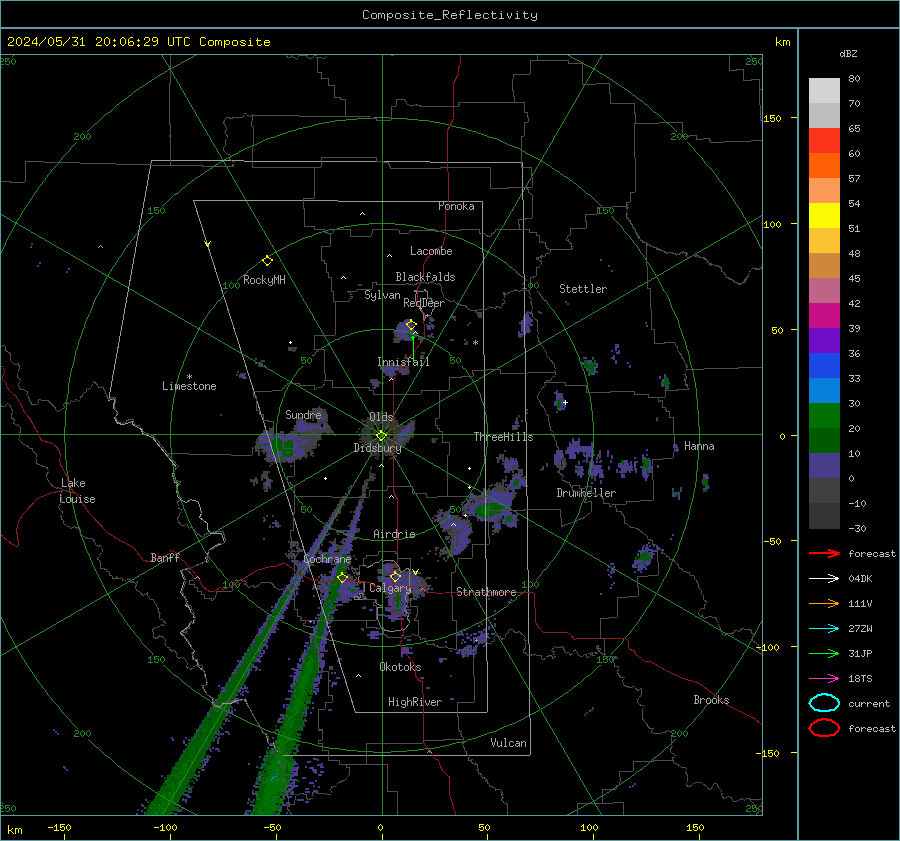Click the yellow diamond marker below RedDeer
This screenshot has height=841, width=900.
pyautogui.click(x=411, y=325)
